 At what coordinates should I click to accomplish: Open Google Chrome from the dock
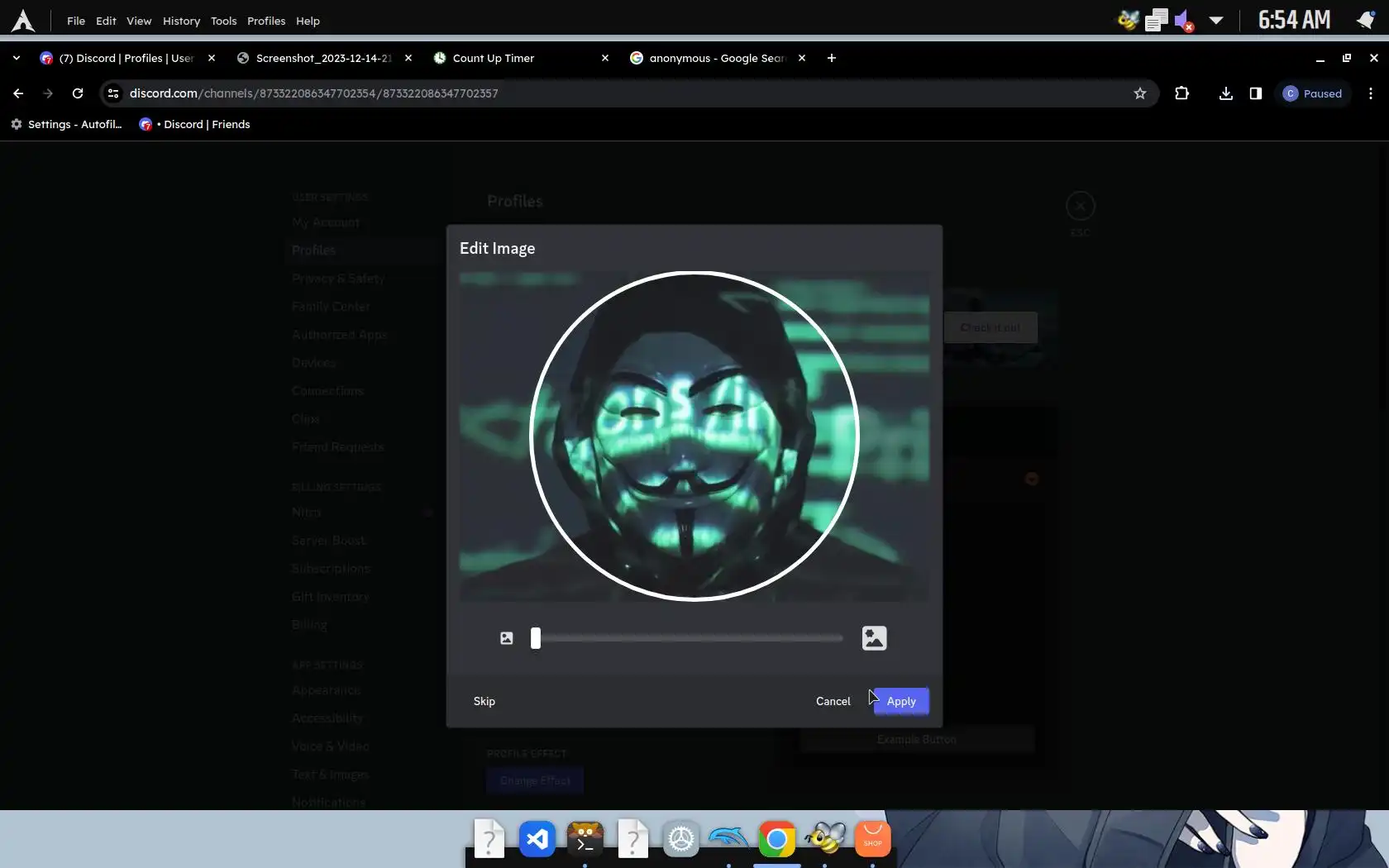coord(777,839)
